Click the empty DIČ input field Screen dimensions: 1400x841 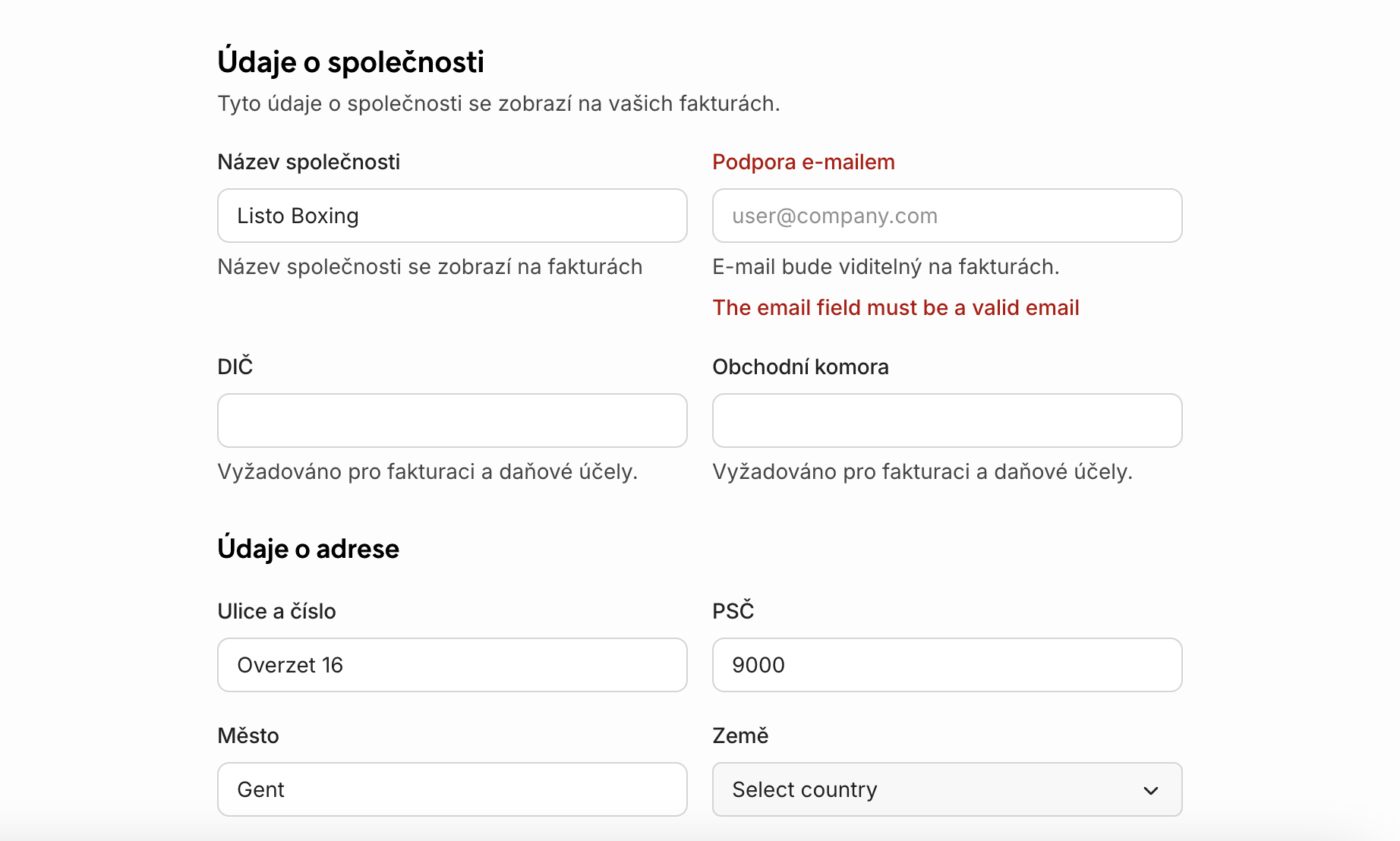click(452, 420)
